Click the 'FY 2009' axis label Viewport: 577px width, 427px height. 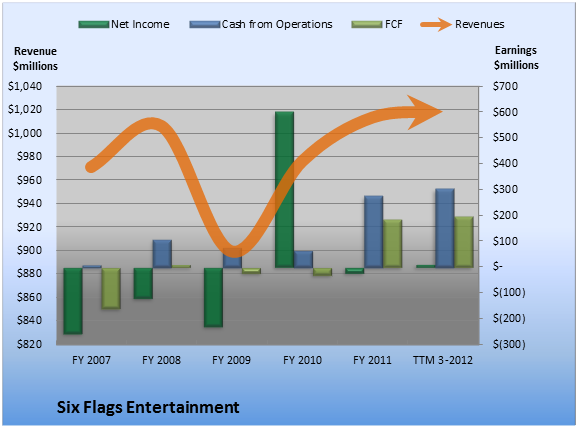[x=231, y=360]
